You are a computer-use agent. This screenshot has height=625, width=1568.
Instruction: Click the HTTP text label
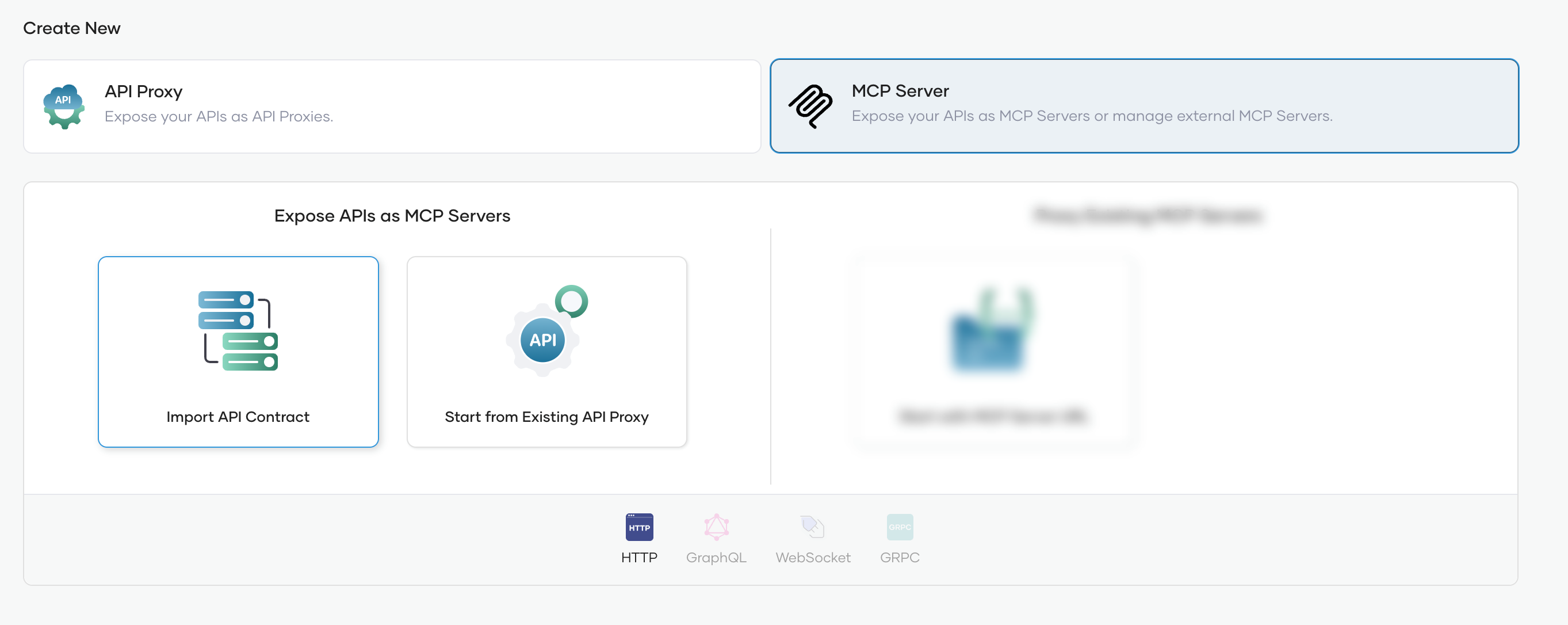pos(639,558)
